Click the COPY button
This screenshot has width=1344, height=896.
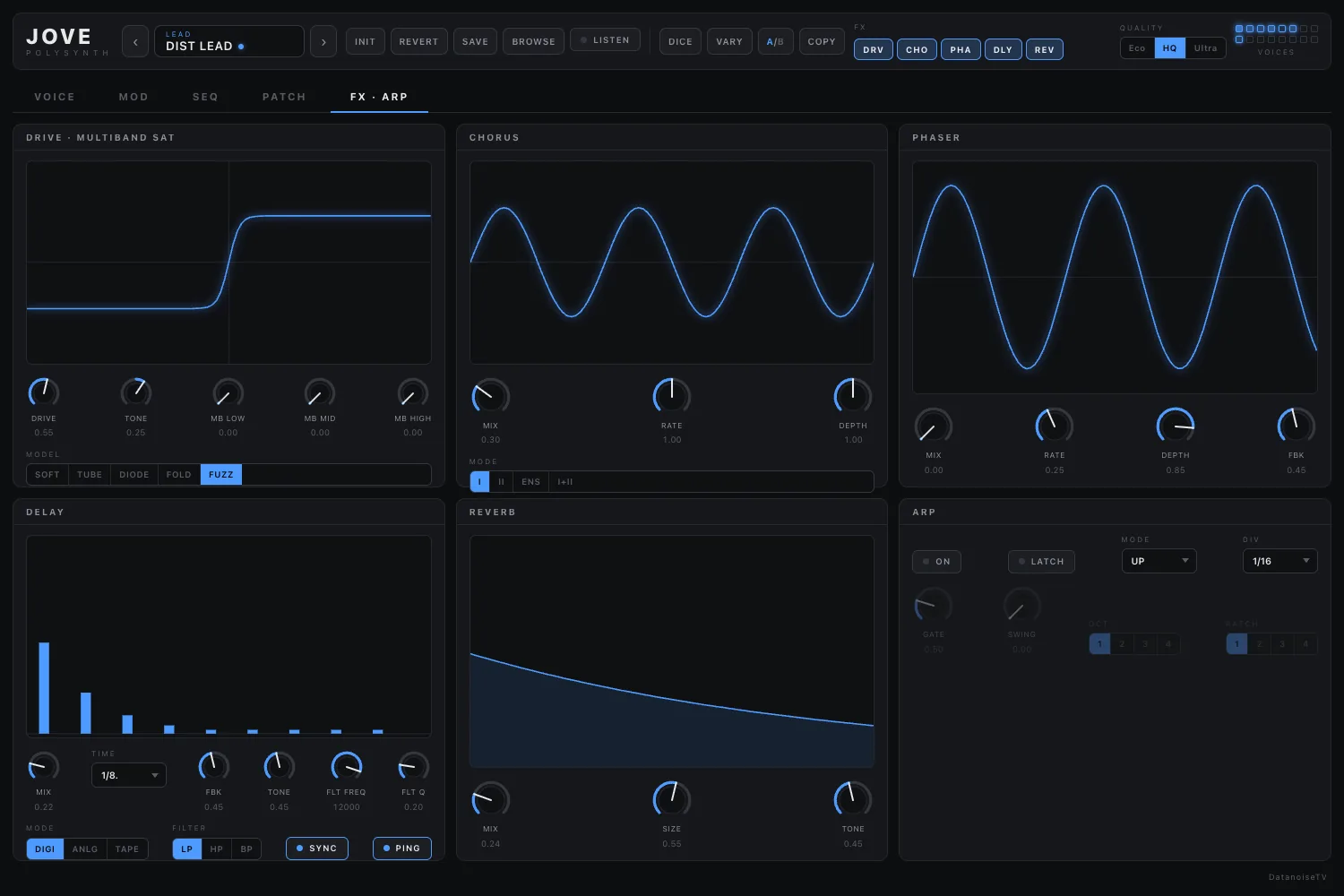[822, 41]
